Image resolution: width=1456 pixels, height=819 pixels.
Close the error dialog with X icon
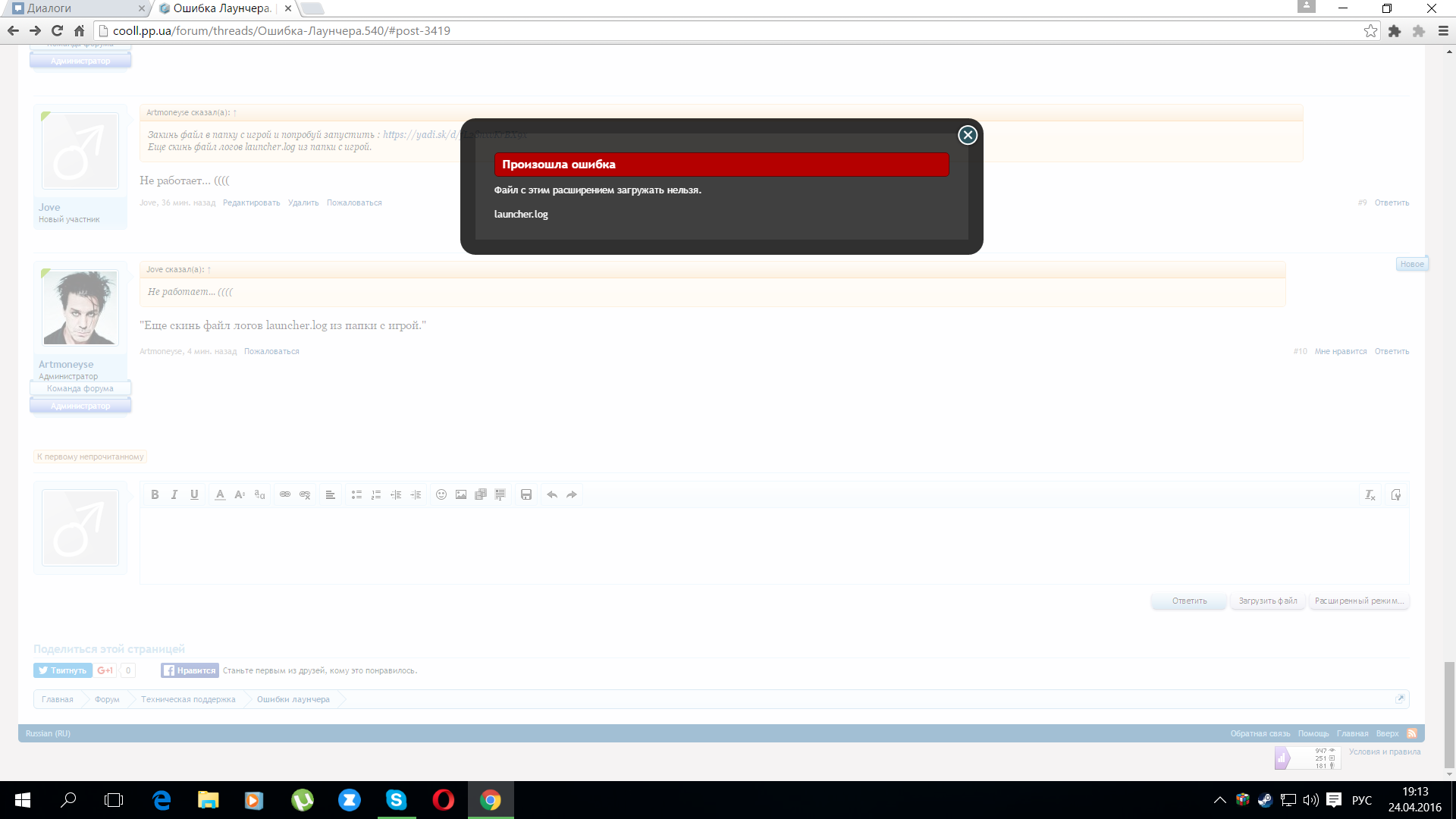coord(967,135)
